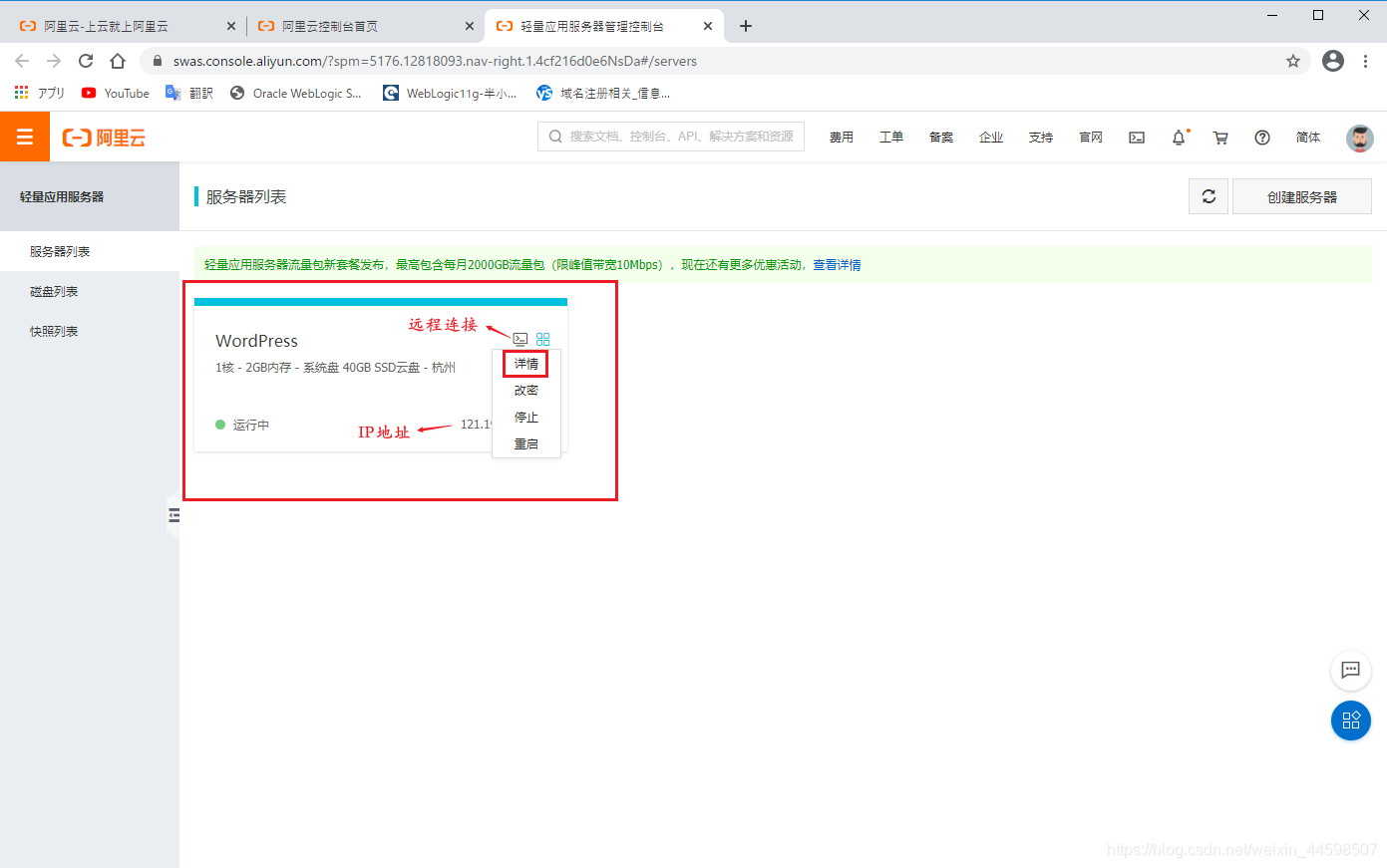Open 支持 in the top navigation
The height and width of the screenshot is (868, 1387).
coord(1041,138)
